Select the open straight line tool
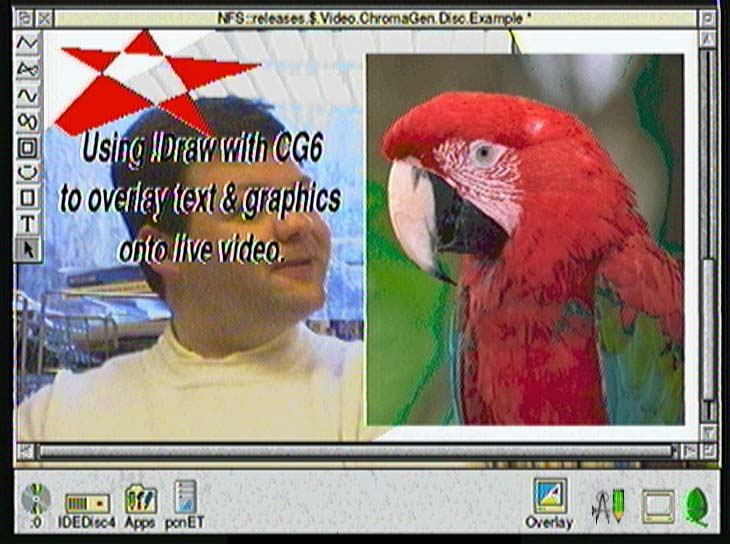This screenshot has height=544, width=730. click(x=28, y=43)
